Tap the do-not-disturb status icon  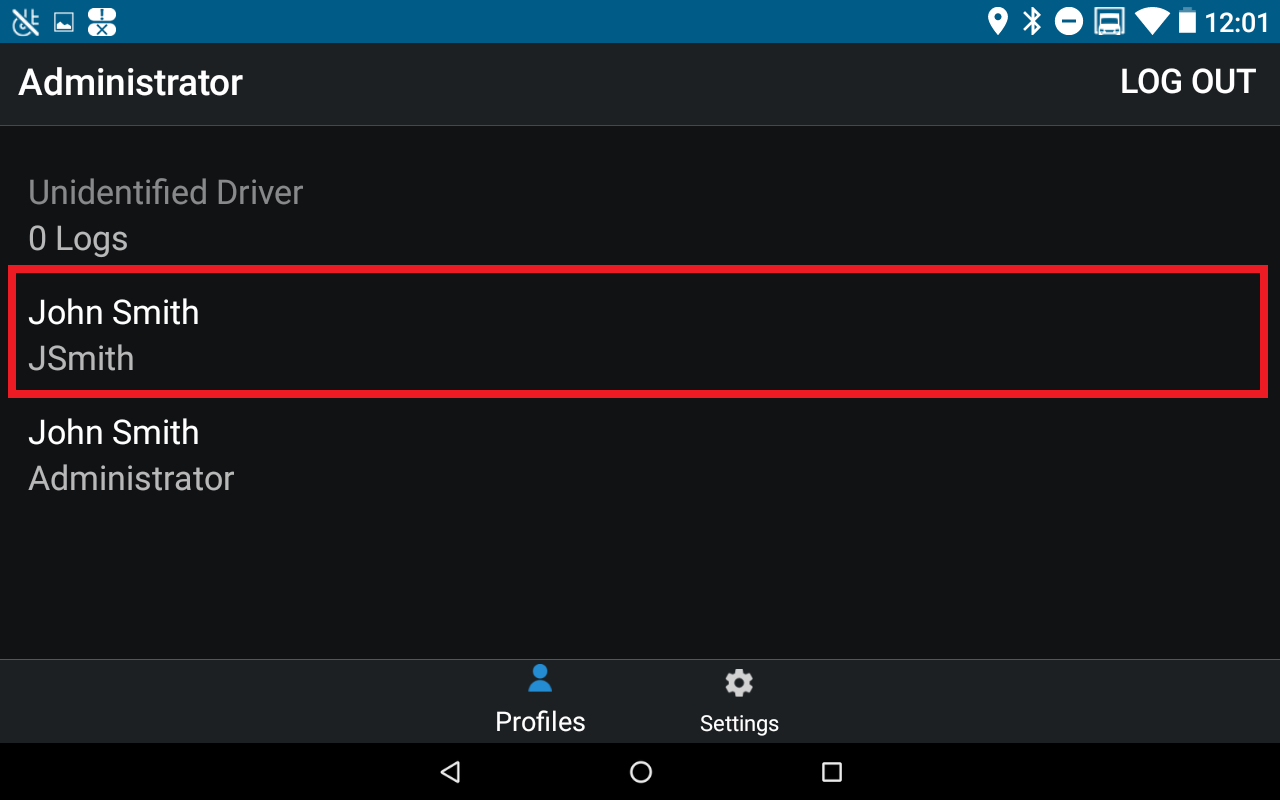1069,21
